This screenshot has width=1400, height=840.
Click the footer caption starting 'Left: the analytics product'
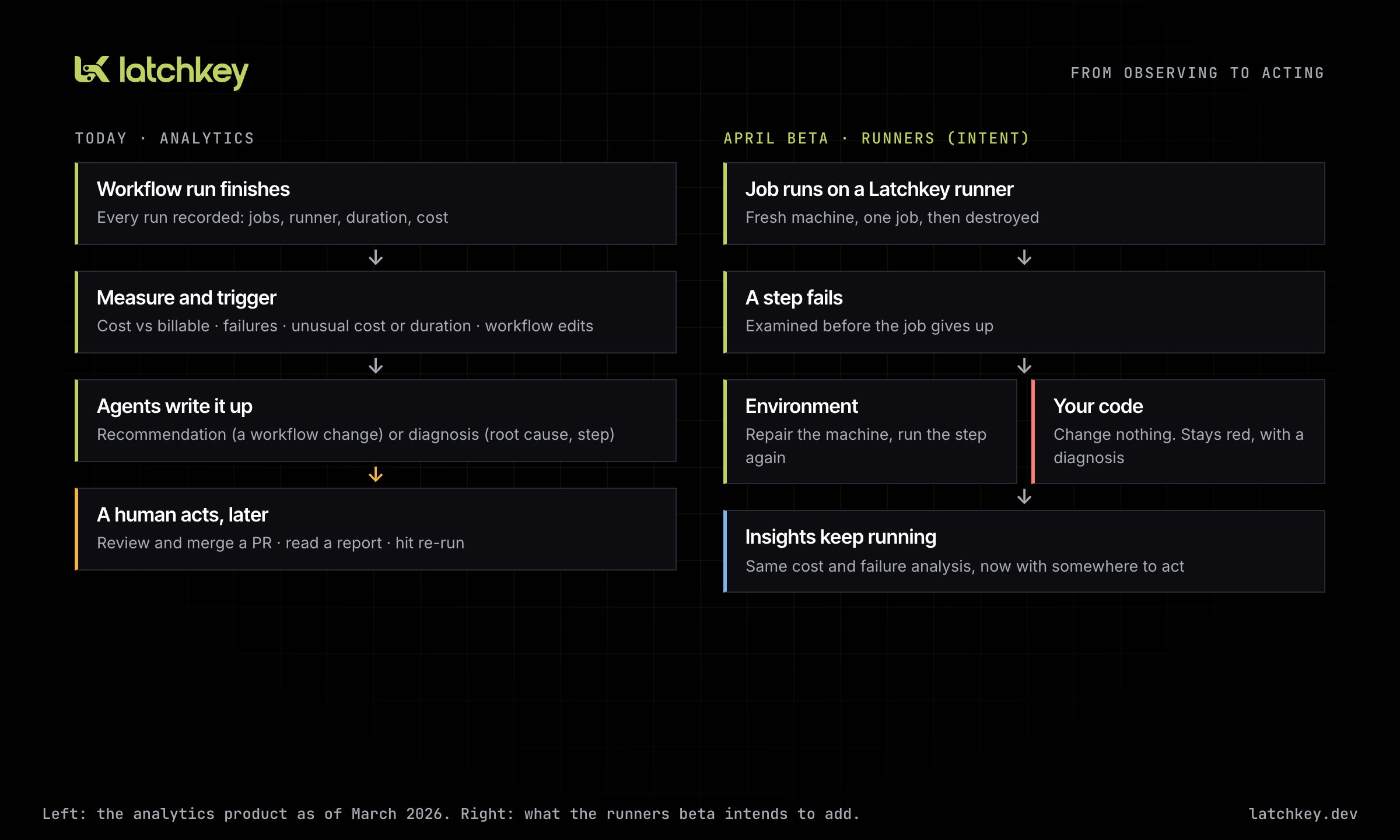coord(451,814)
